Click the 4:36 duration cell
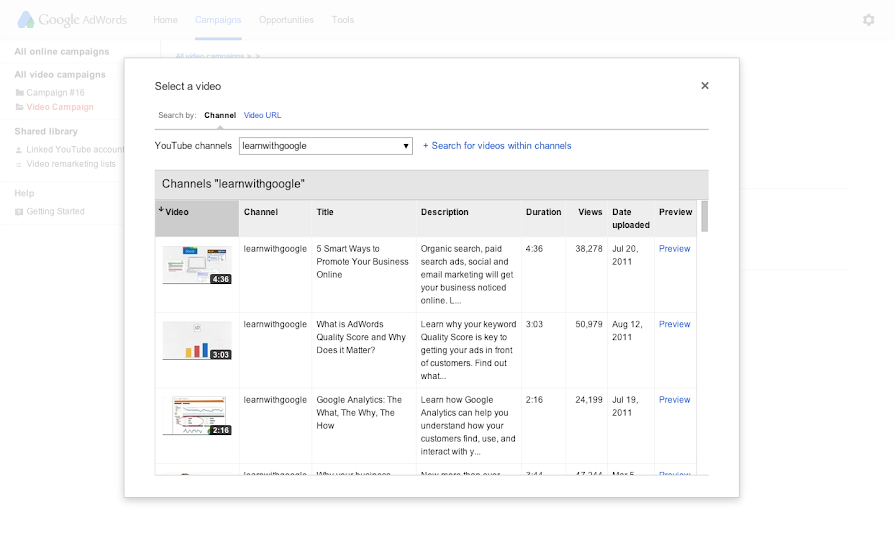895x556 pixels. 534,249
